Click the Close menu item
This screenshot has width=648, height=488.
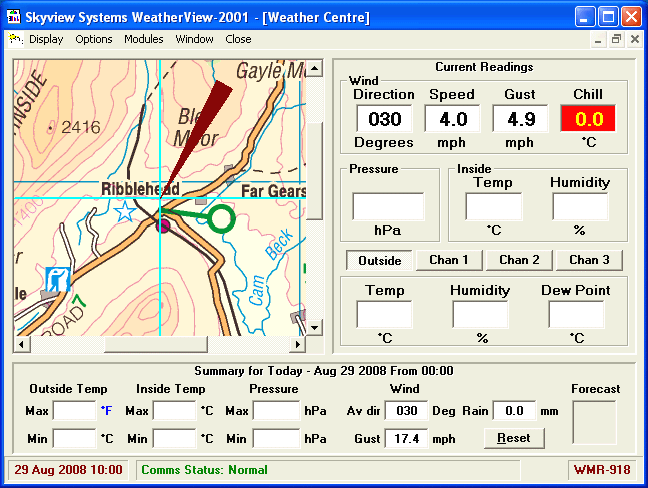[238, 39]
